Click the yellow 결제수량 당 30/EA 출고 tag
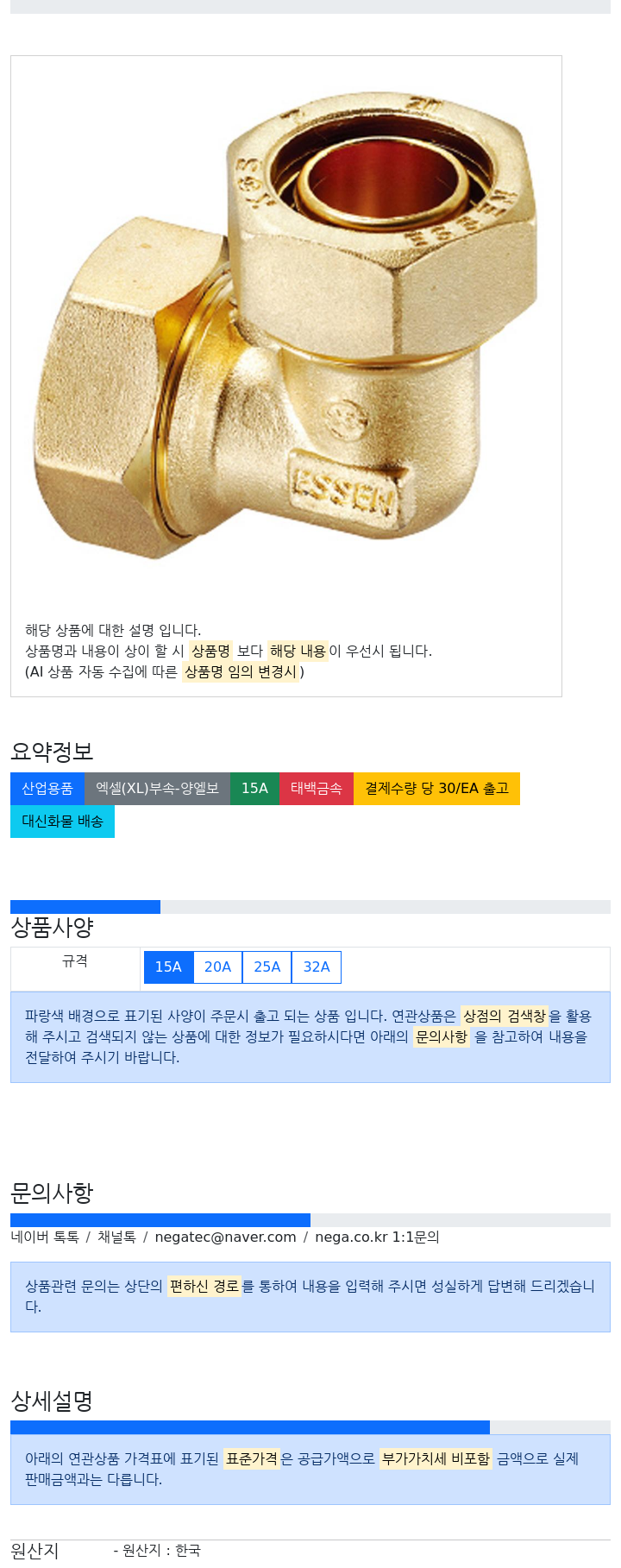The image size is (621, 1568). pyautogui.click(x=436, y=789)
